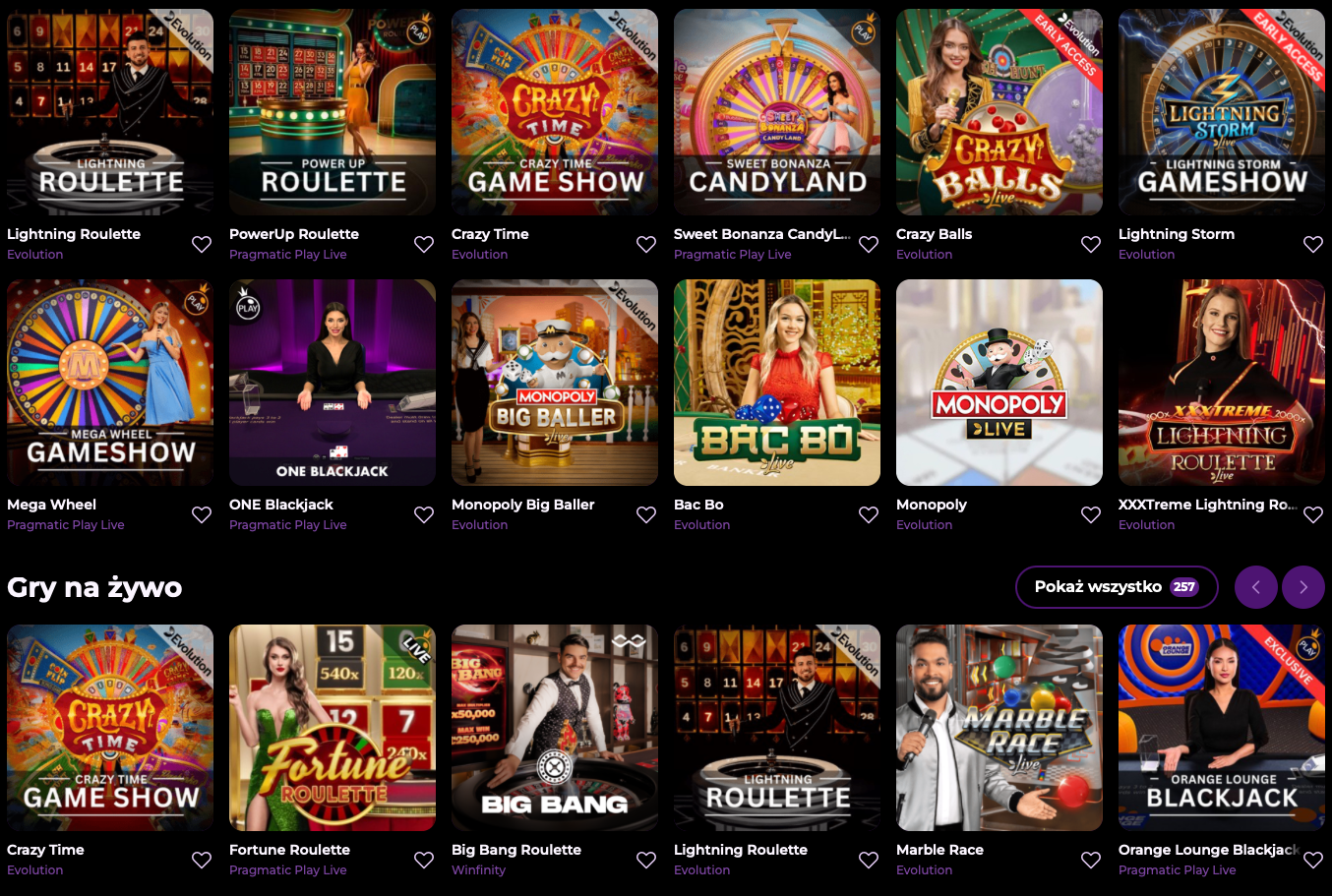Go to previous games in Gry na żywo
The width and height of the screenshot is (1332, 896).
1256,587
